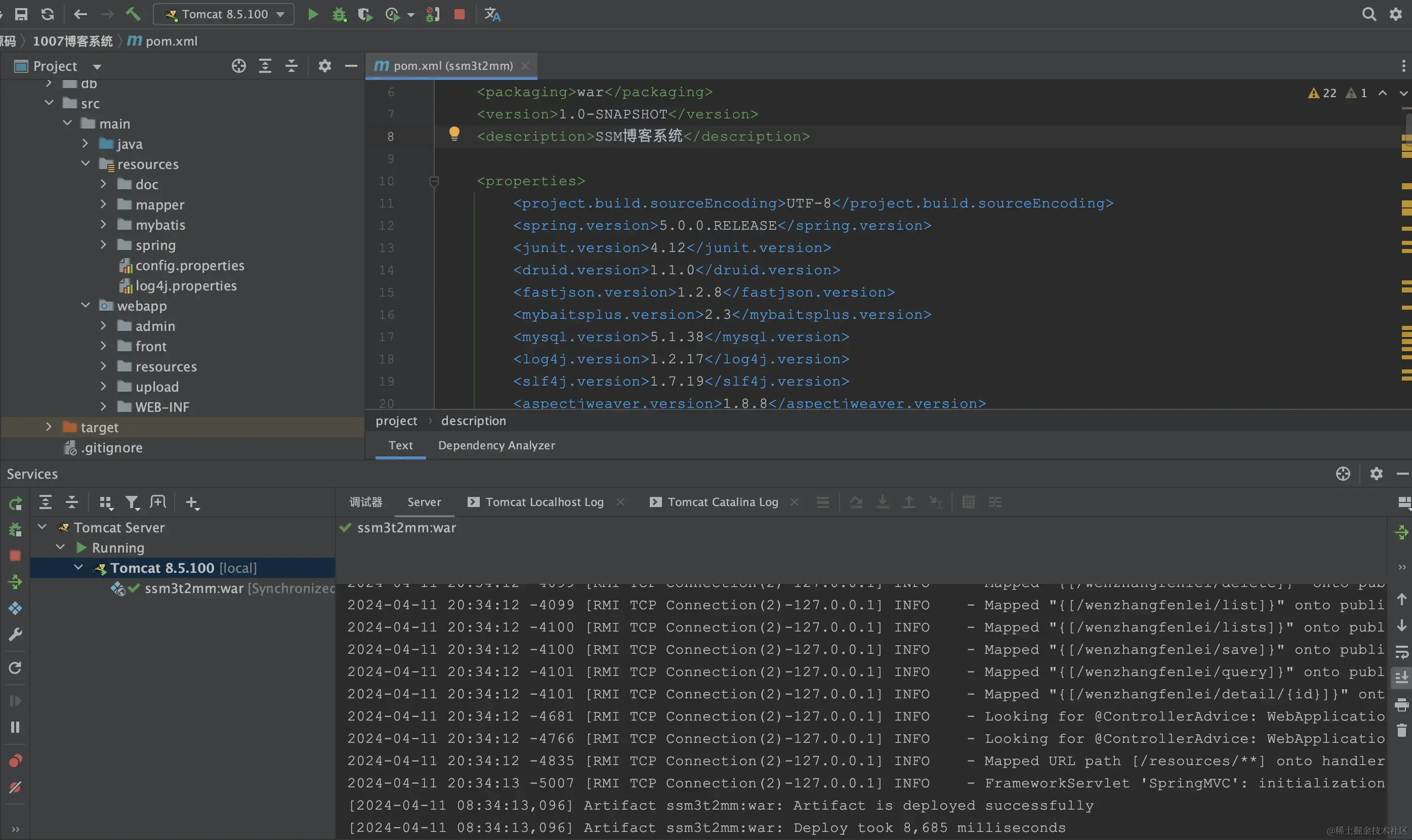The width and height of the screenshot is (1412, 840).
Task: Open the Tomcat 8.5.100 run configuration dropdown
Action: click(x=224, y=14)
